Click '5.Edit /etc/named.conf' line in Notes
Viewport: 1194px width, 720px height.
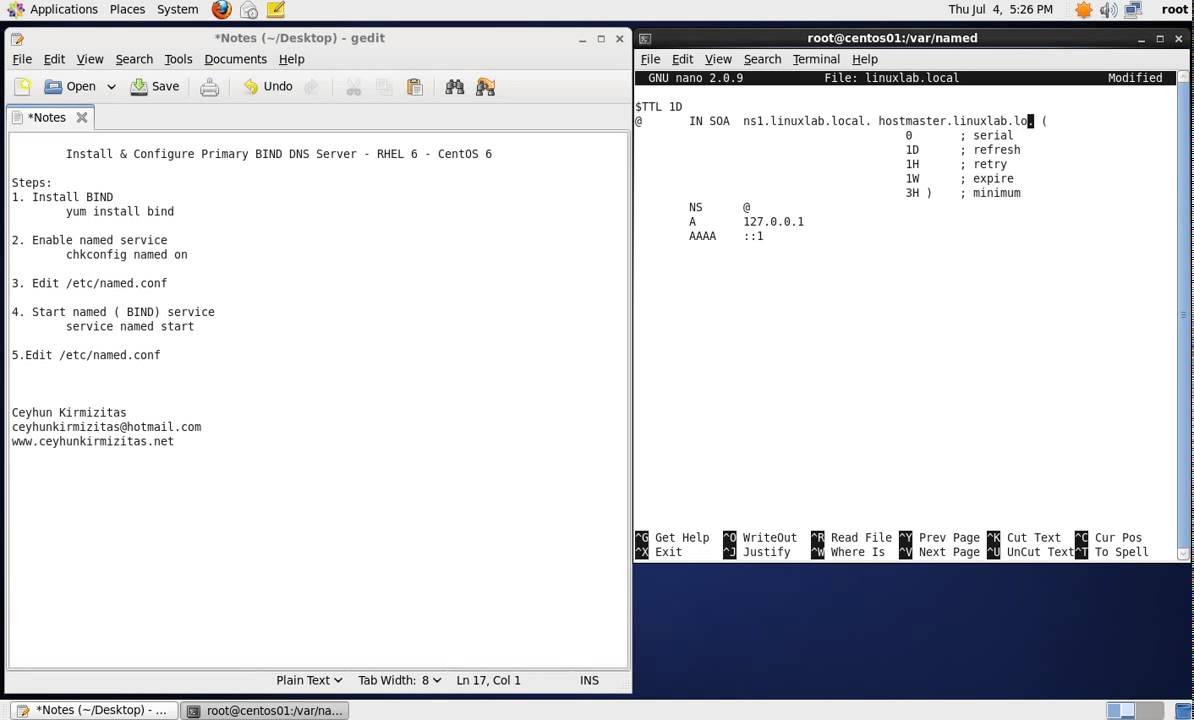pyautogui.click(x=86, y=355)
